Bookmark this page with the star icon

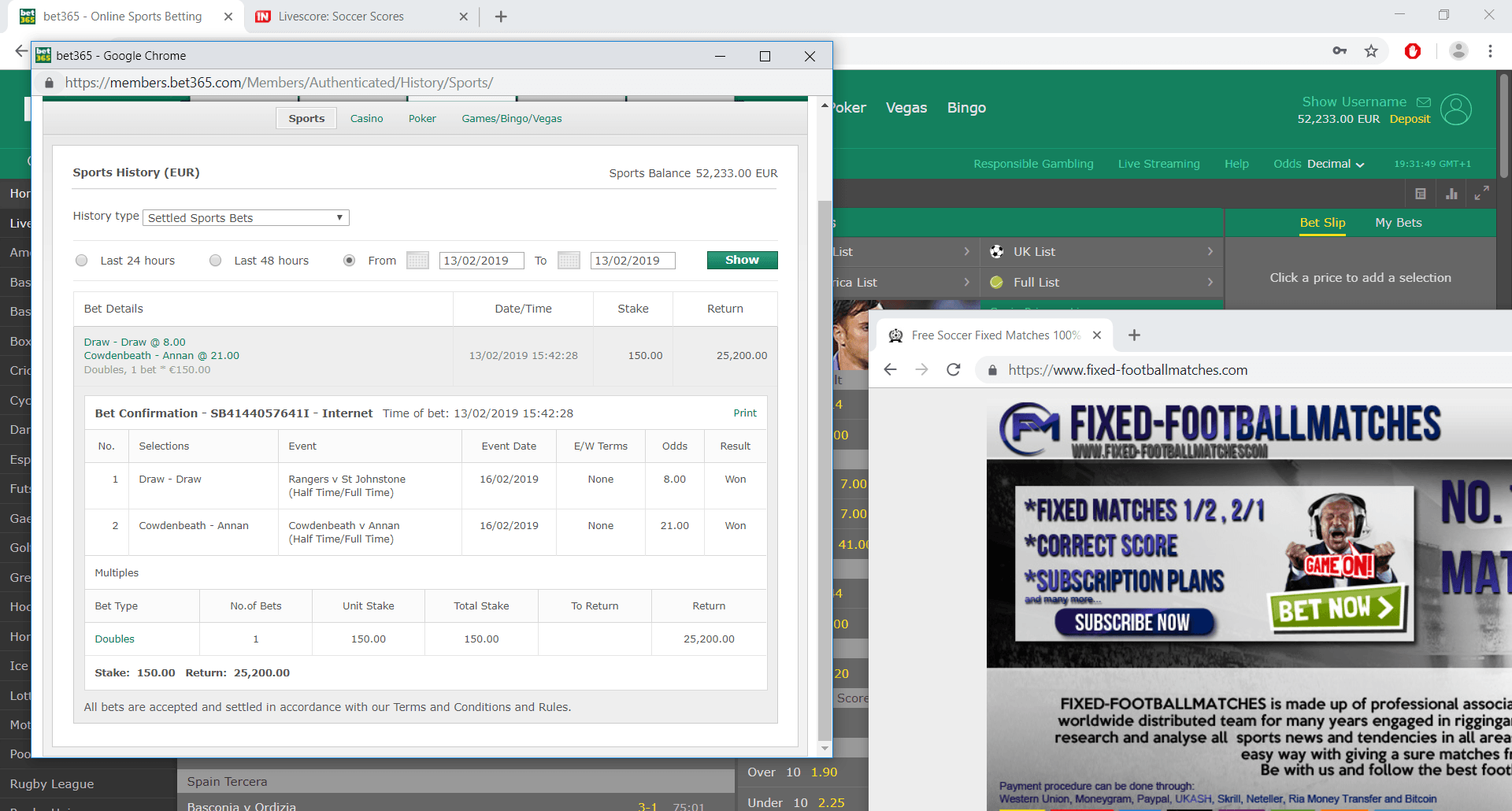[x=1371, y=51]
